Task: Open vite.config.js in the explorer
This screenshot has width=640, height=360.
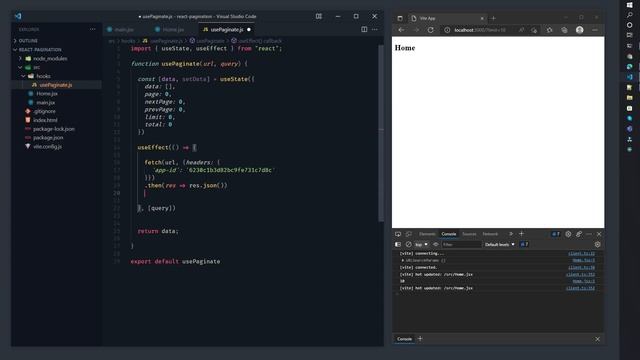Action: click(47, 147)
